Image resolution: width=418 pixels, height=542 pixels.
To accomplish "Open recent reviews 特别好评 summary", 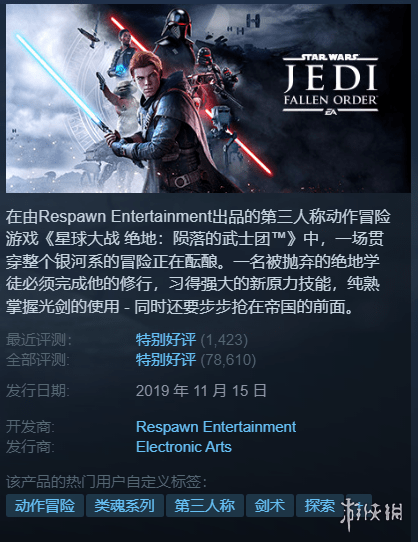I will click(x=166, y=340).
